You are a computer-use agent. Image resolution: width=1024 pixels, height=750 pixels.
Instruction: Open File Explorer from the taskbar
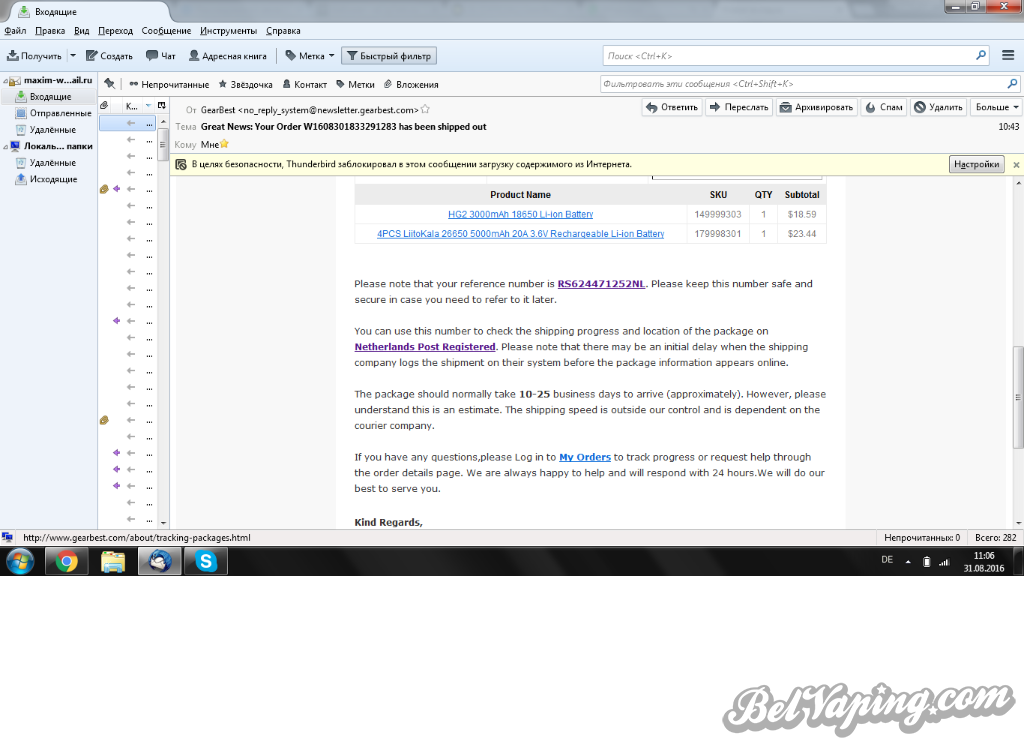(x=113, y=561)
